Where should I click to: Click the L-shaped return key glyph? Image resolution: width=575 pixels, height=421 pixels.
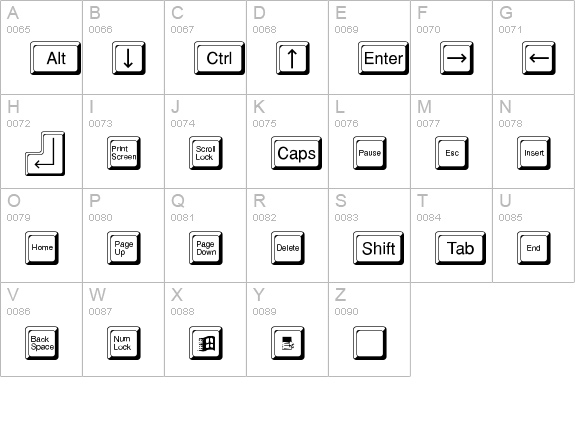45,153
